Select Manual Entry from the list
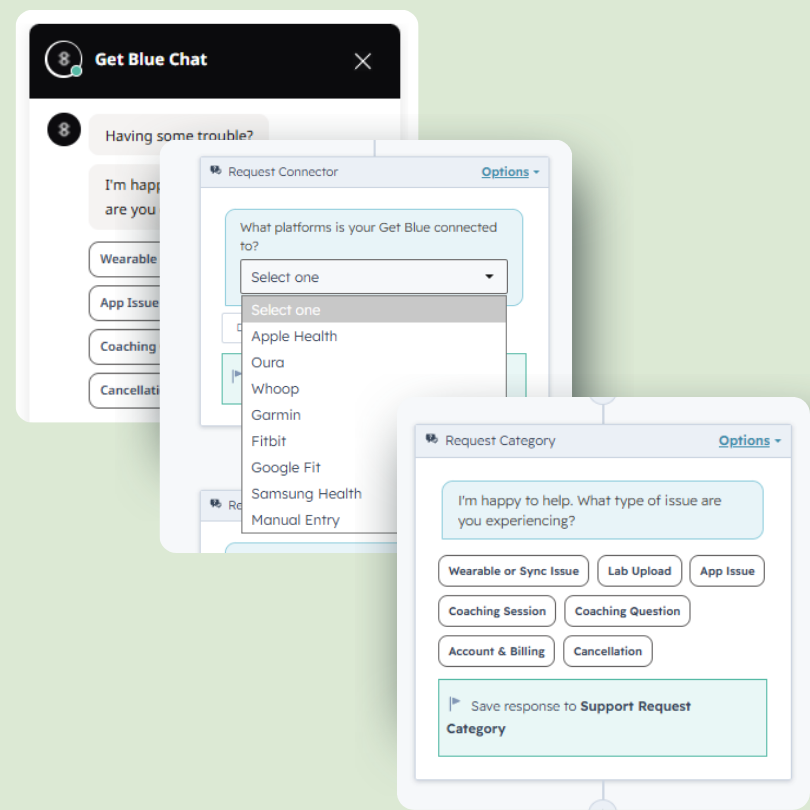This screenshot has width=810, height=810. (x=320, y=520)
